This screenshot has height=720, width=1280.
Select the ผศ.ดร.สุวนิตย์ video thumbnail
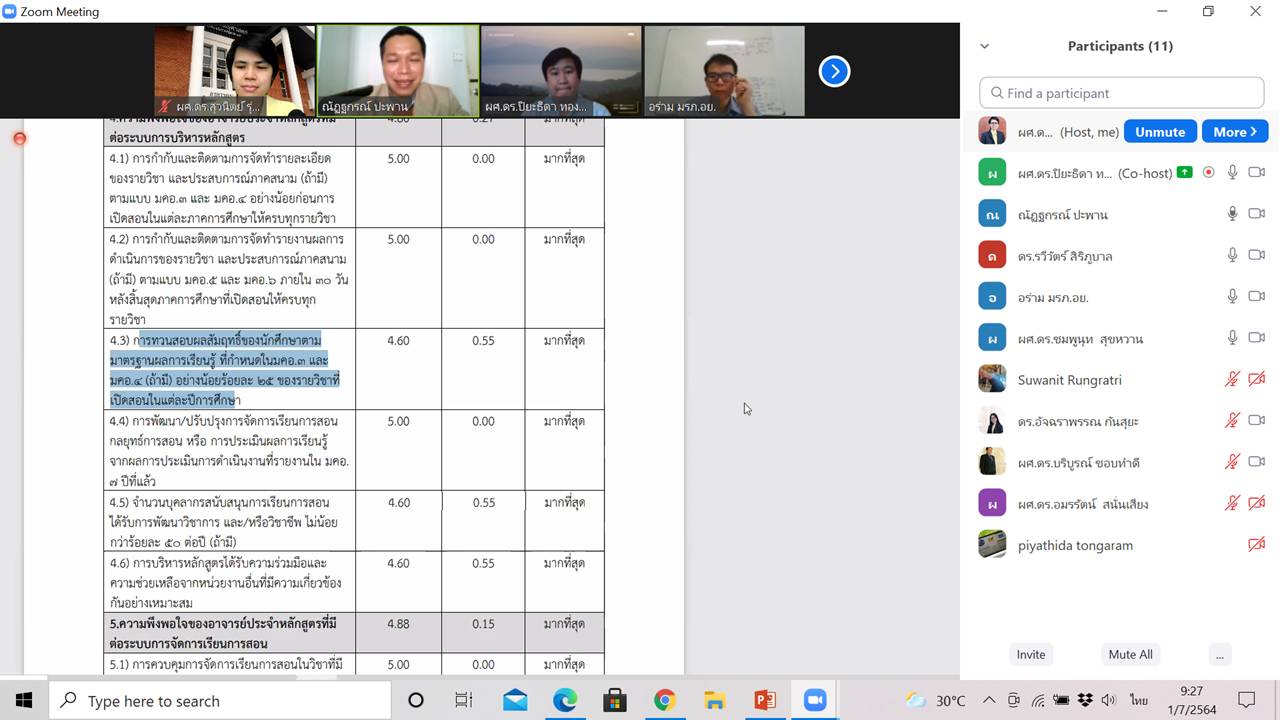pos(235,71)
